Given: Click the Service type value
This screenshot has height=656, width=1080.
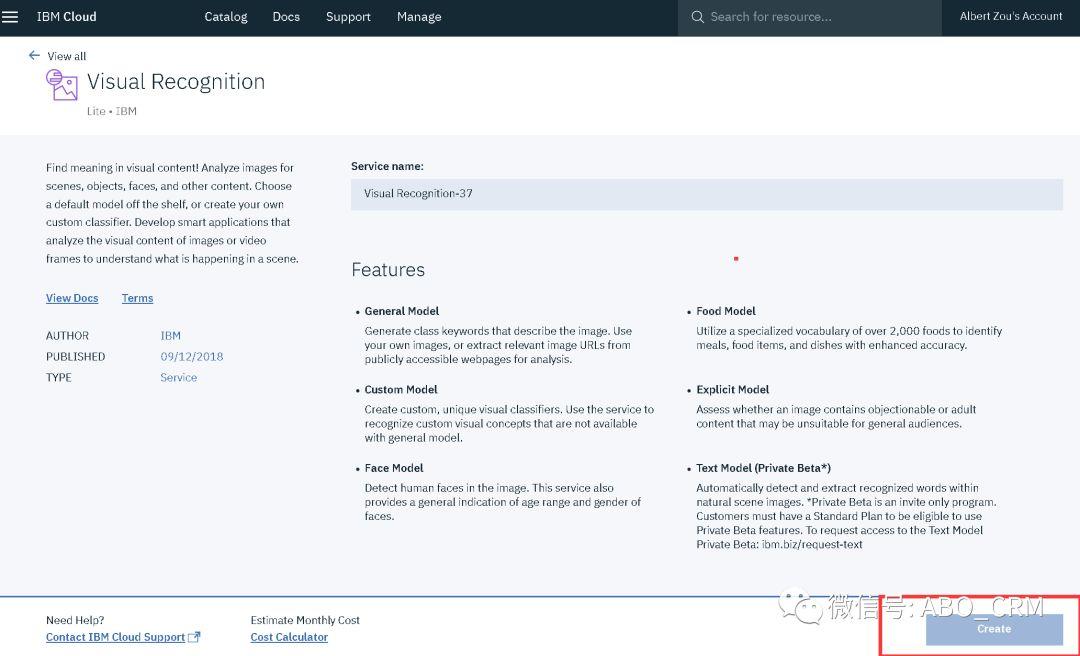Looking at the screenshot, I should click(178, 378).
